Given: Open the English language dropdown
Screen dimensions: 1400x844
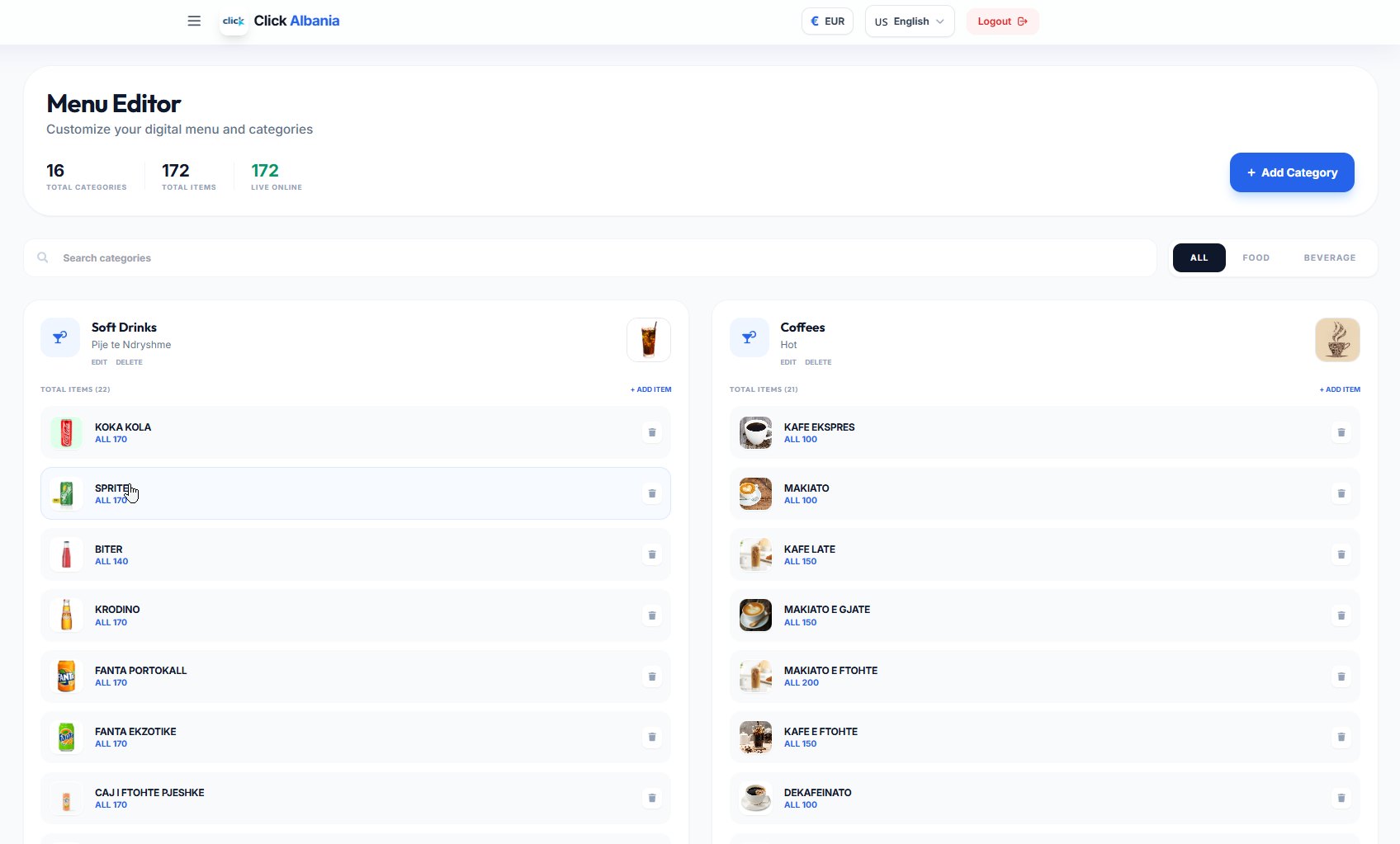Looking at the screenshot, I should [910, 21].
